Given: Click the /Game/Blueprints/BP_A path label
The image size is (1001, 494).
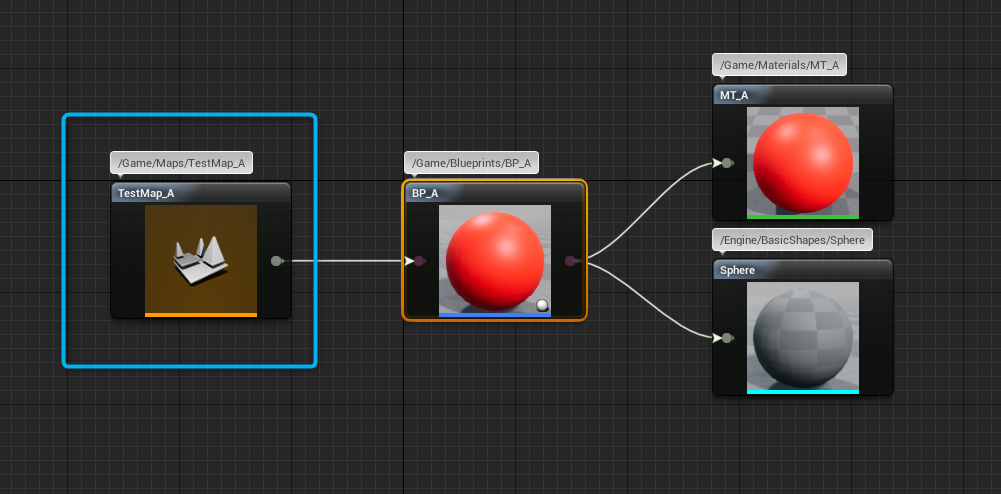Looking at the screenshot, I should 472,163.
